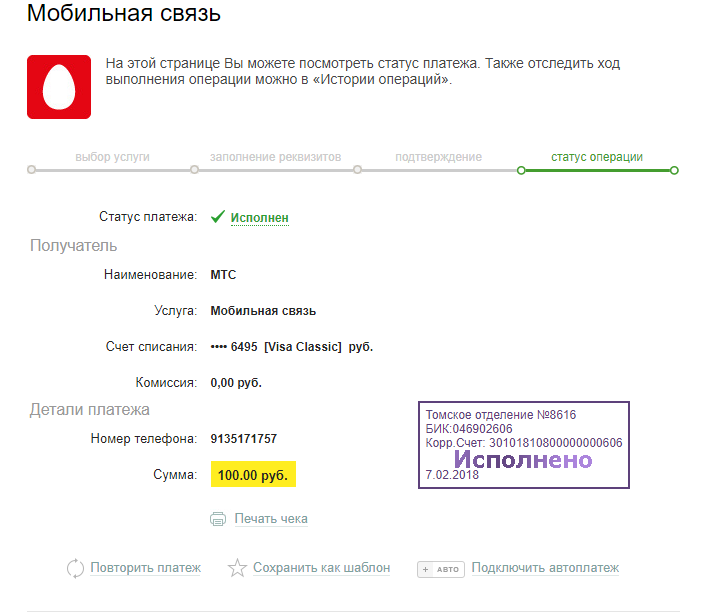The height and width of the screenshot is (615, 720).
Task: Click the БИК:046902606 line in stamp
Action: pos(469,429)
